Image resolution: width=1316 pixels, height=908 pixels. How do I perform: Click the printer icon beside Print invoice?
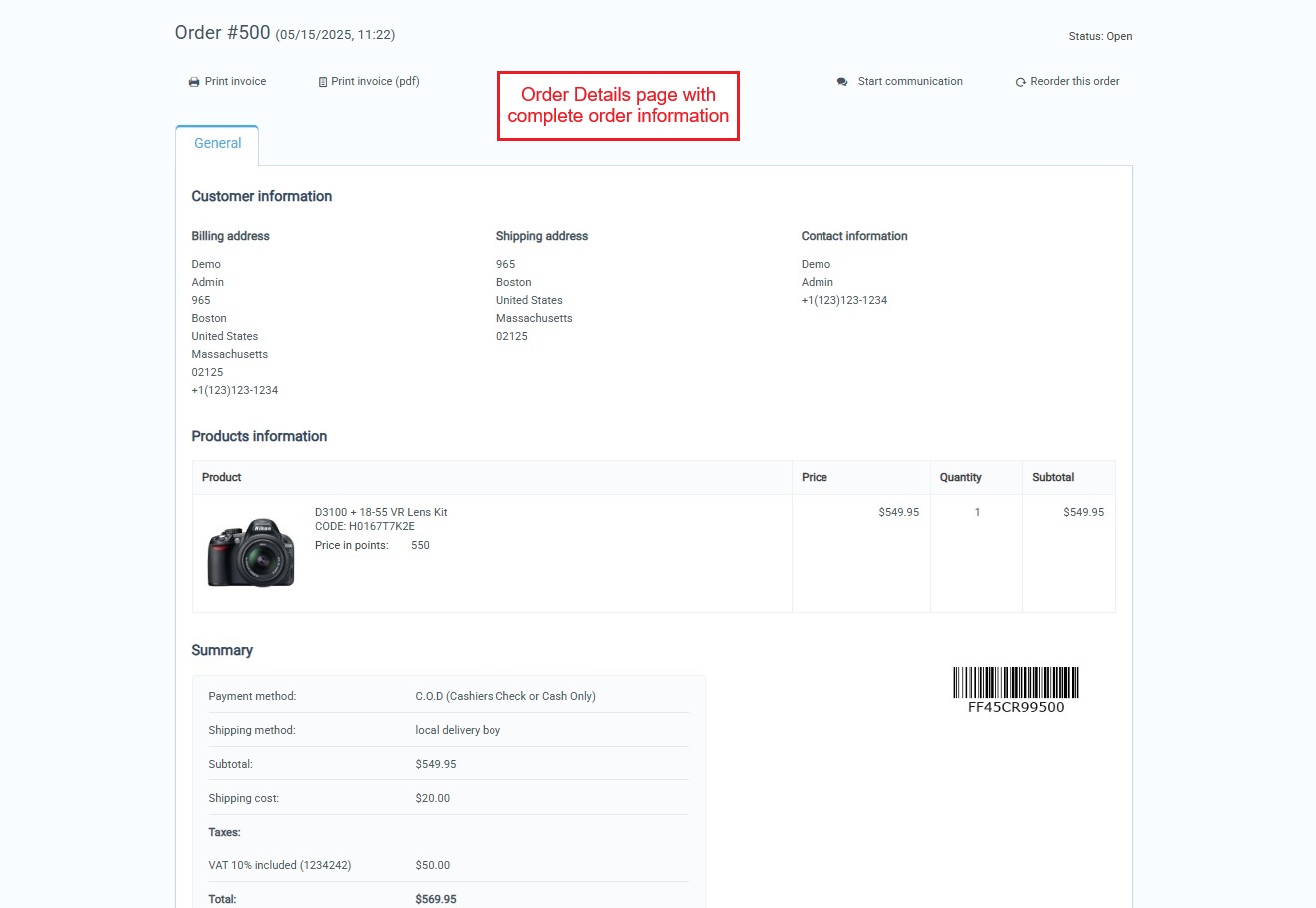click(194, 82)
